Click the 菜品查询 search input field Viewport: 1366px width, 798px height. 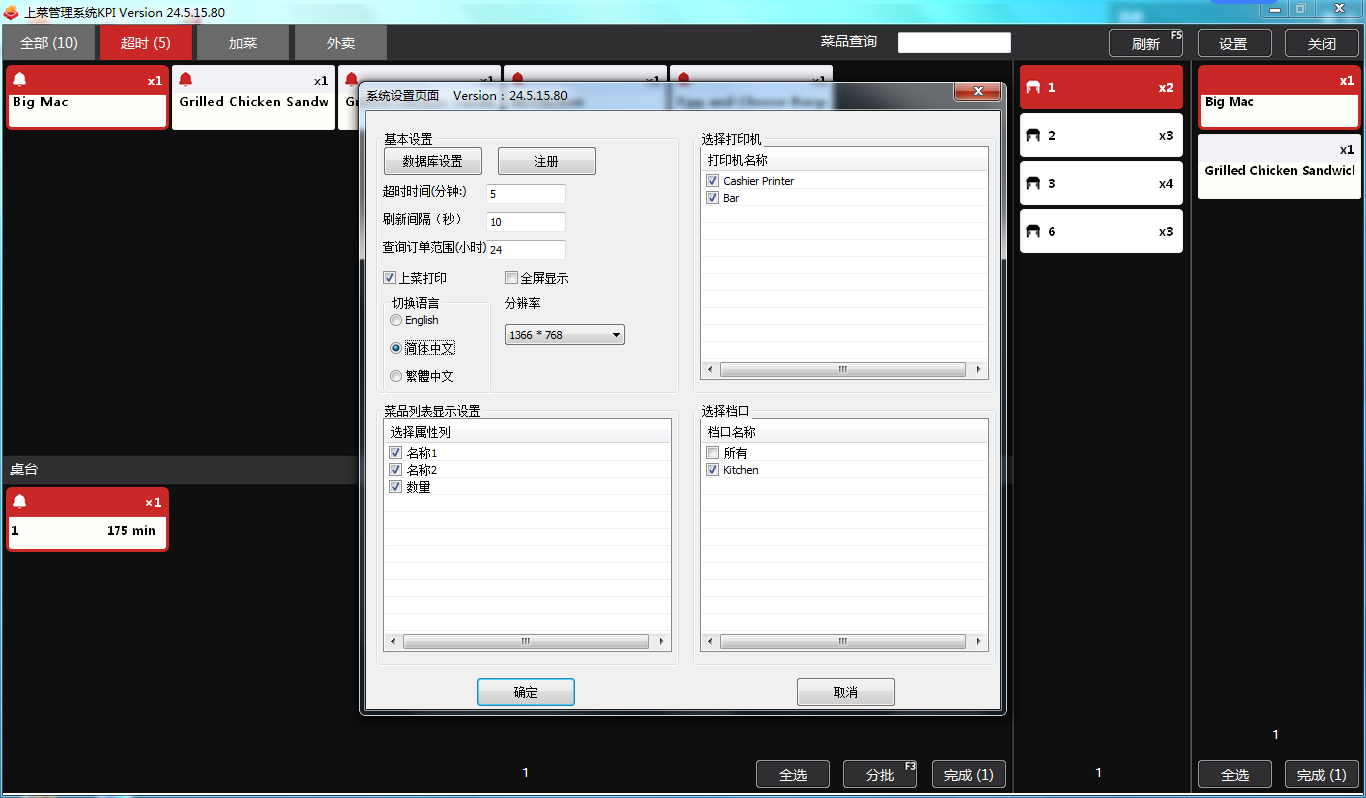pos(954,42)
